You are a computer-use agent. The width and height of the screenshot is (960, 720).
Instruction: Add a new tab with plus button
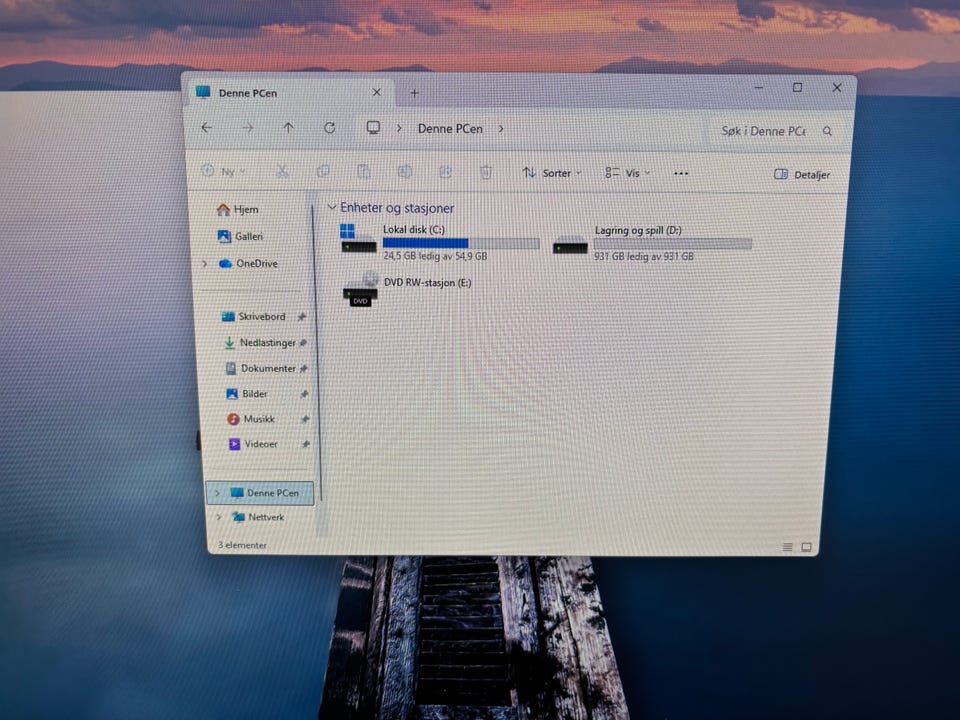[414, 93]
